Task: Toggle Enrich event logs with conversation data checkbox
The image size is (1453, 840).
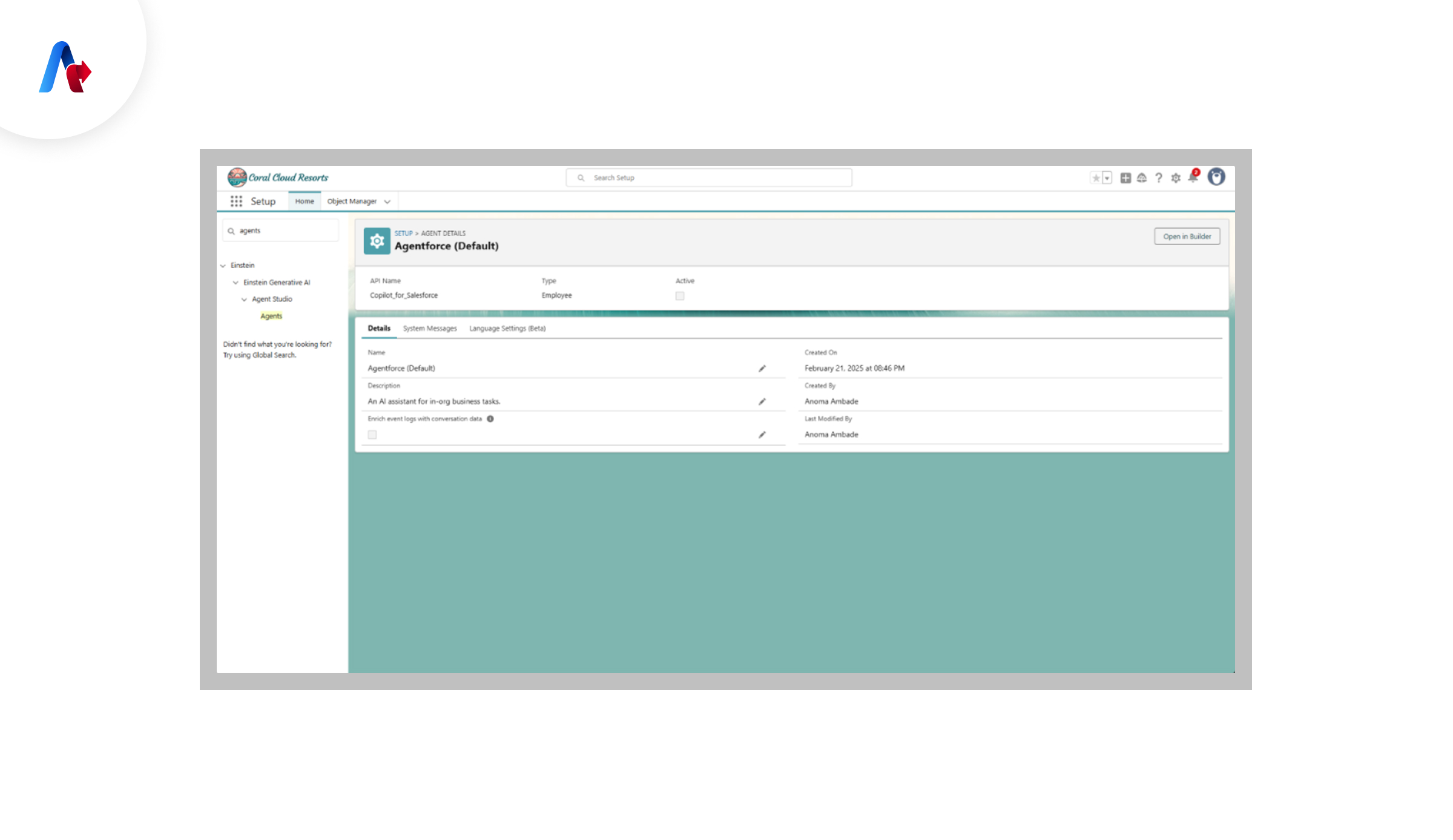Action: point(372,435)
